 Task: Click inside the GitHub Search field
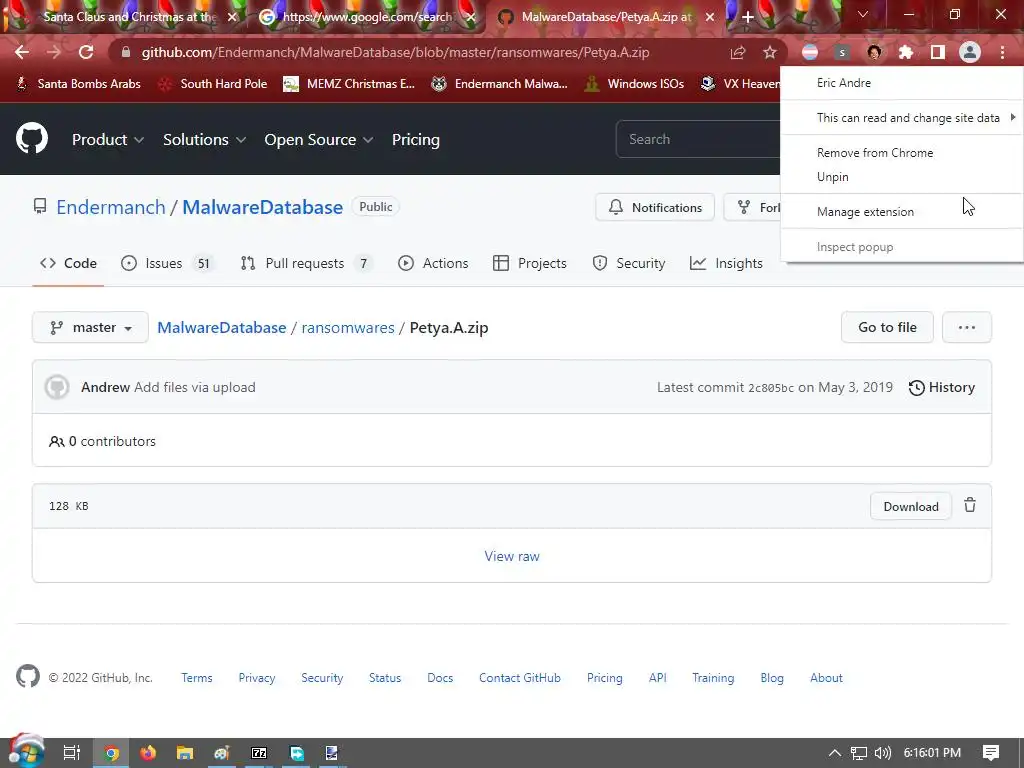[x=698, y=139]
